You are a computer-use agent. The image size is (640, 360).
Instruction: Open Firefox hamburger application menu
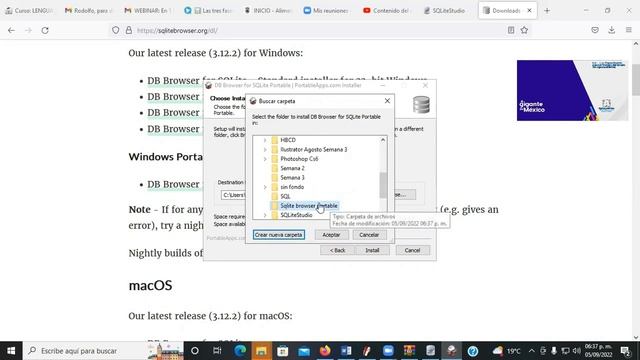[x=629, y=30]
